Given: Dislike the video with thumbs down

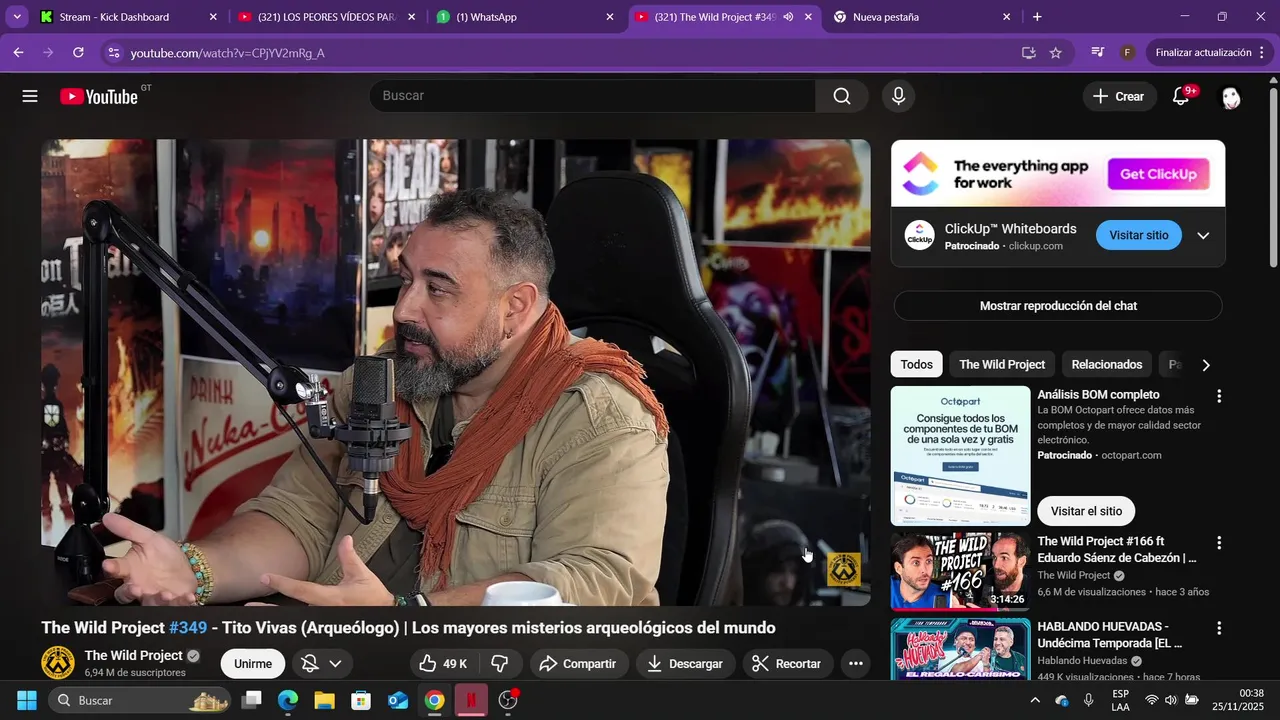Looking at the screenshot, I should (x=500, y=663).
